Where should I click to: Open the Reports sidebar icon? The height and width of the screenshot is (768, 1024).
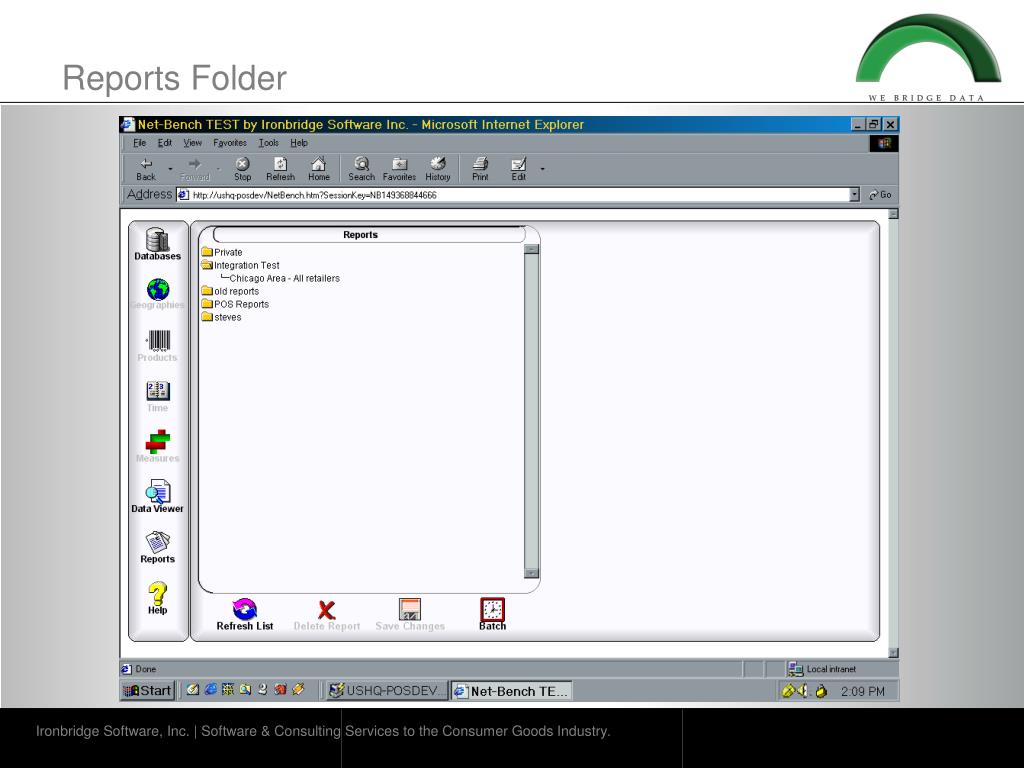click(158, 542)
